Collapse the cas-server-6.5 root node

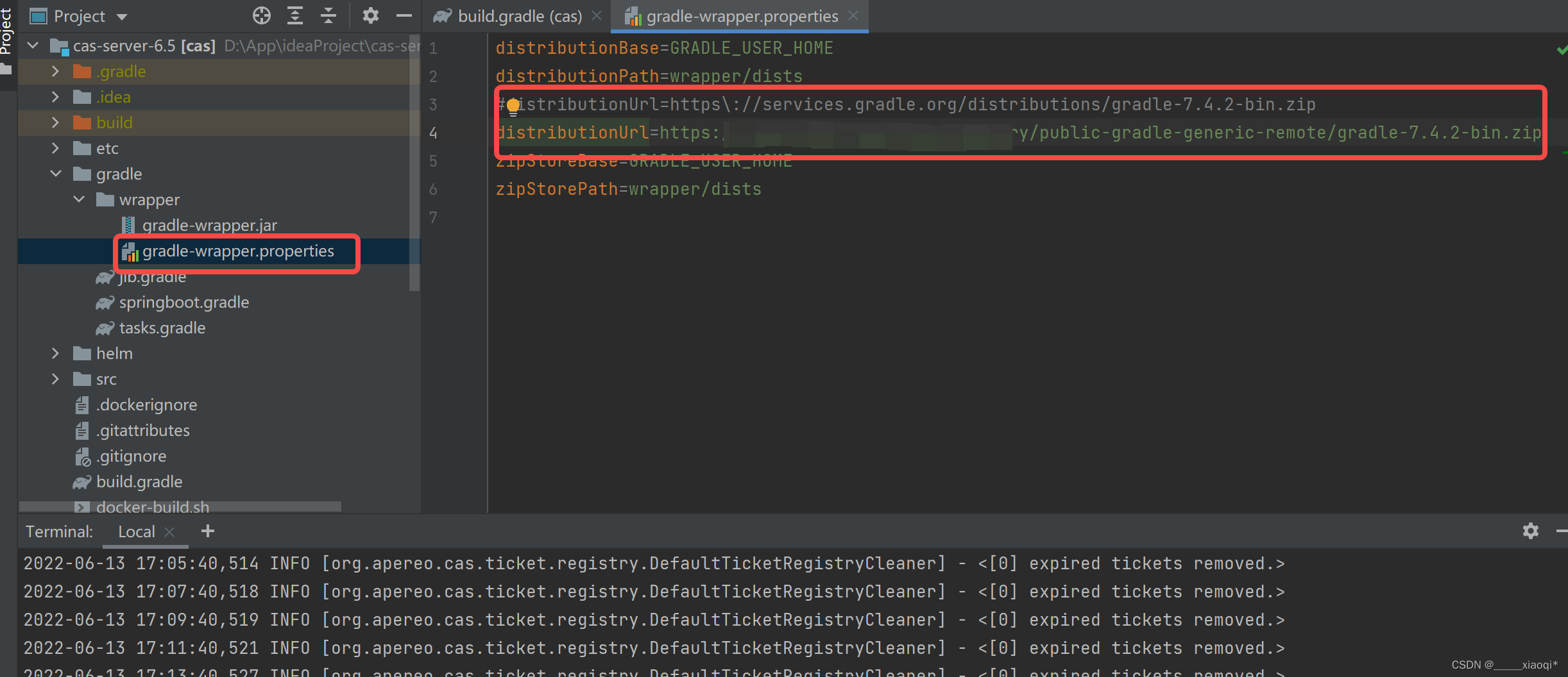point(34,46)
